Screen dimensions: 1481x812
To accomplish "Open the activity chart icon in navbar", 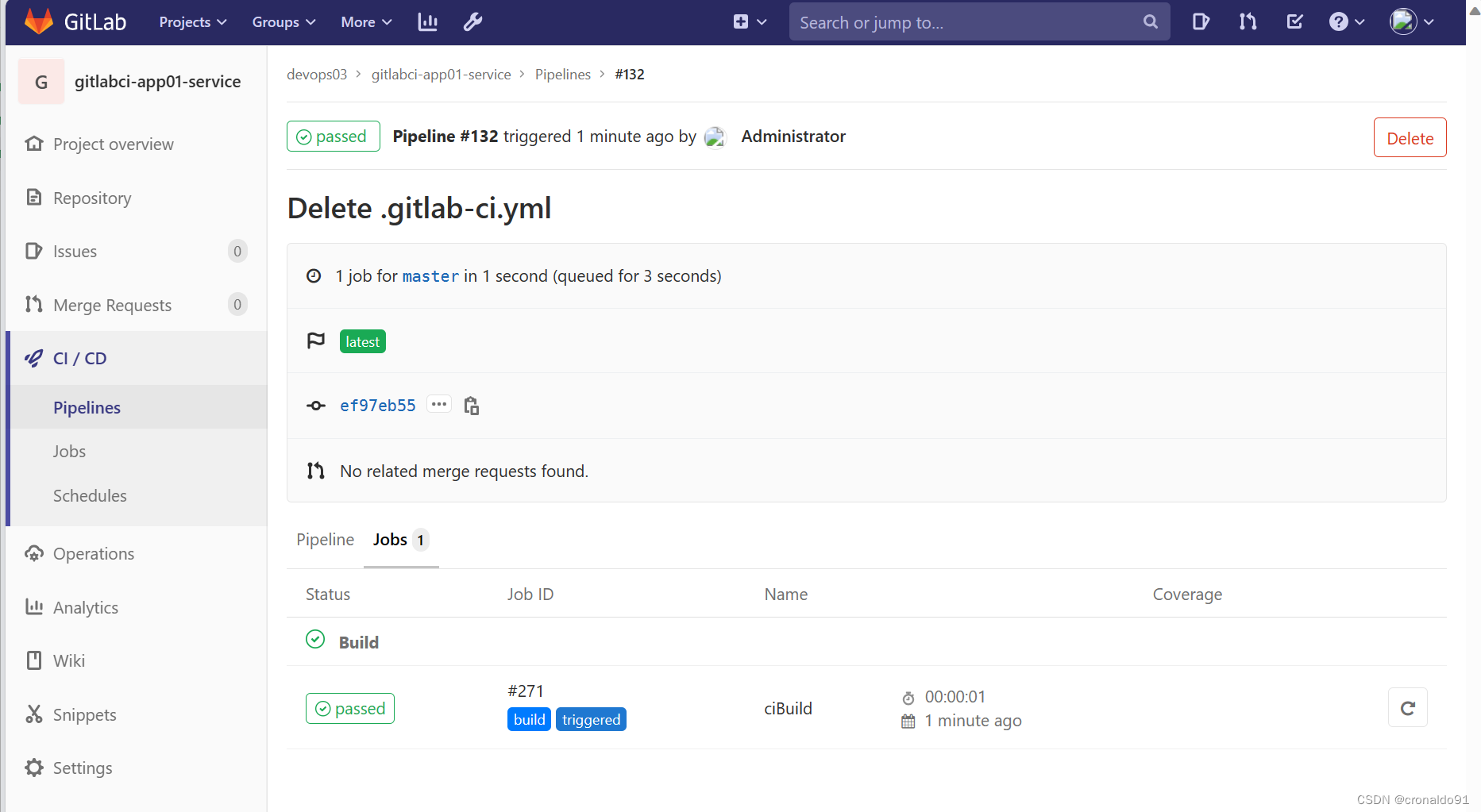I will (x=428, y=22).
